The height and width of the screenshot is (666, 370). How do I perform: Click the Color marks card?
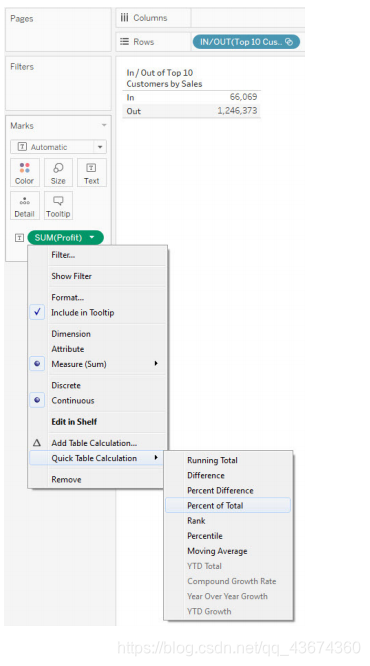[25, 172]
